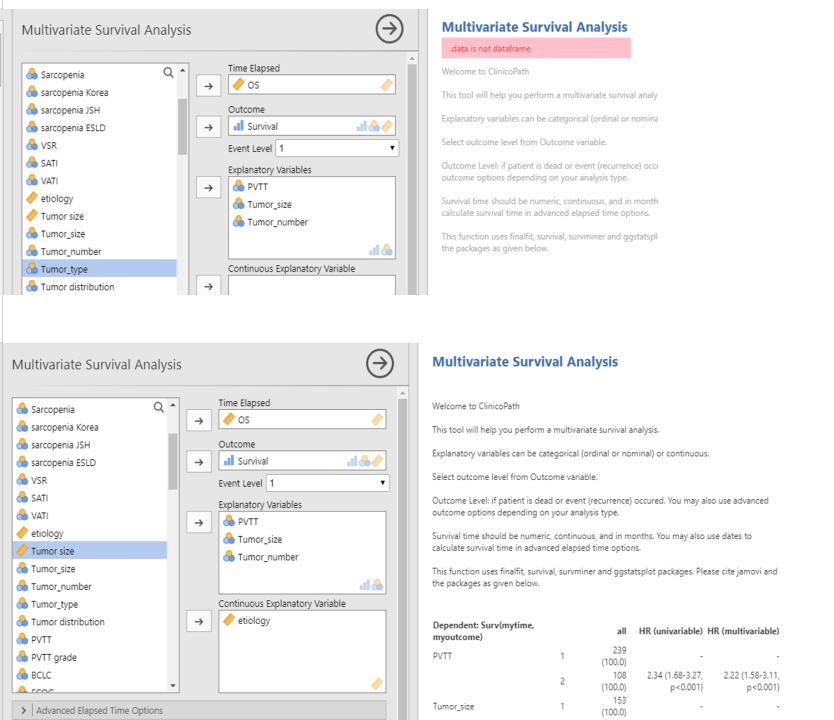
Task: Select Sarcopenia in the top variable list
Action: 99,74
